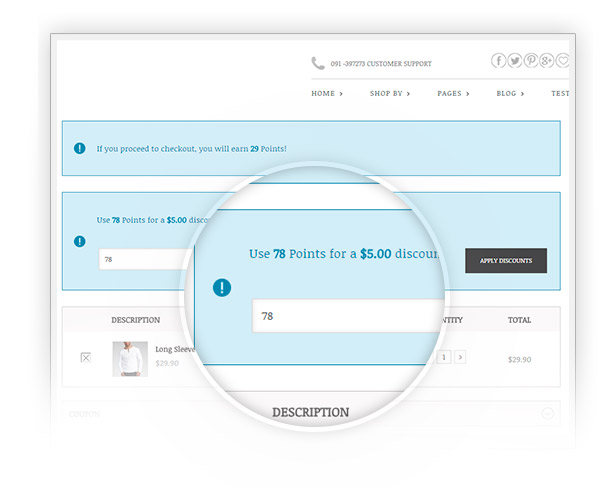Screen dimensions: 600x488
Task: Remove the Long Sleeve item with X icon
Action: tap(86, 358)
